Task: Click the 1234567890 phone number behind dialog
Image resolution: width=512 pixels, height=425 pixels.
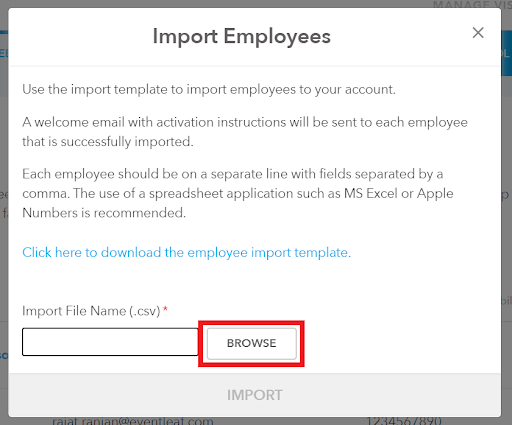Action: click(404, 421)
